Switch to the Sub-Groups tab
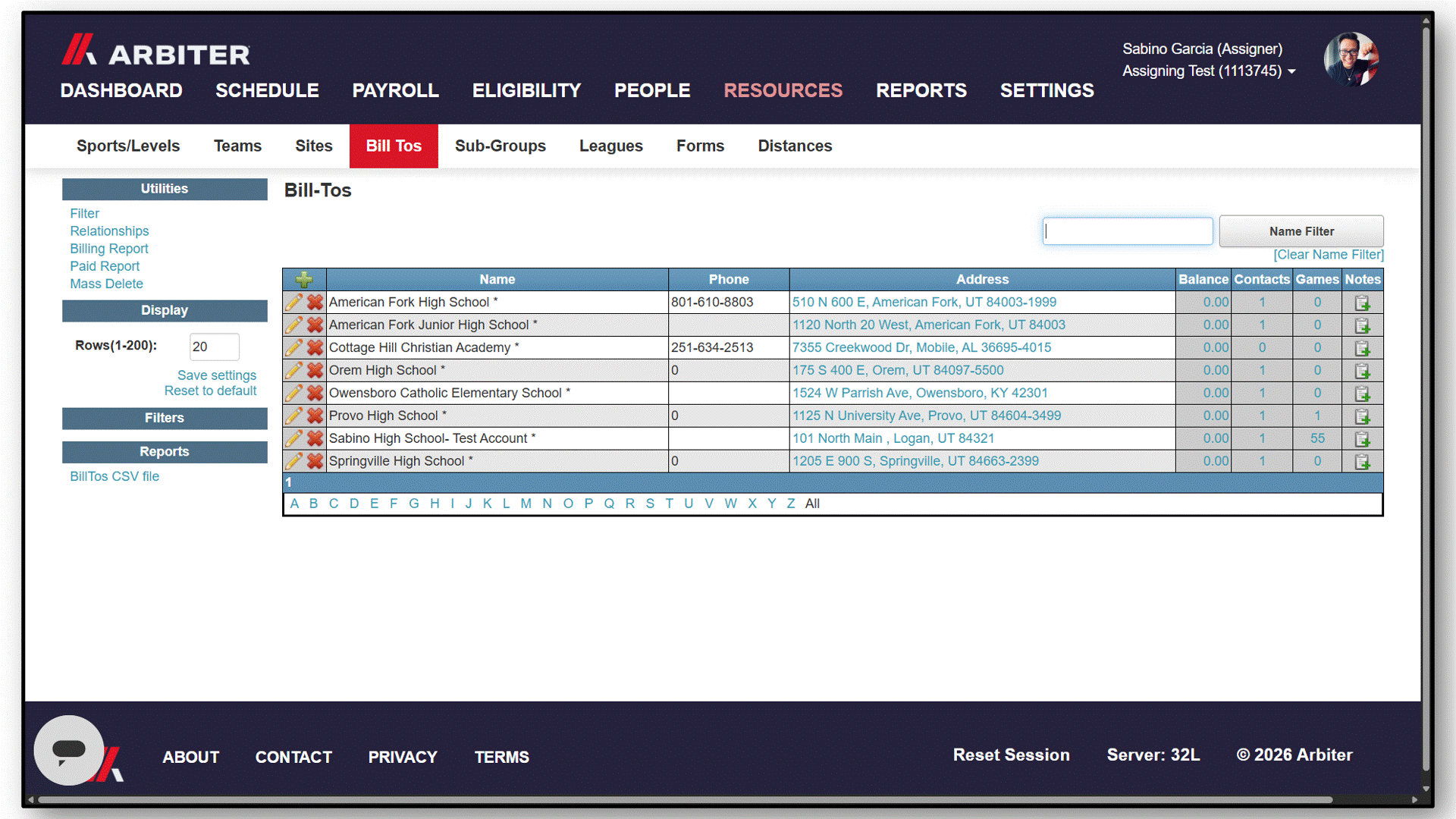The image size is (1456, 819). [500, 146]
